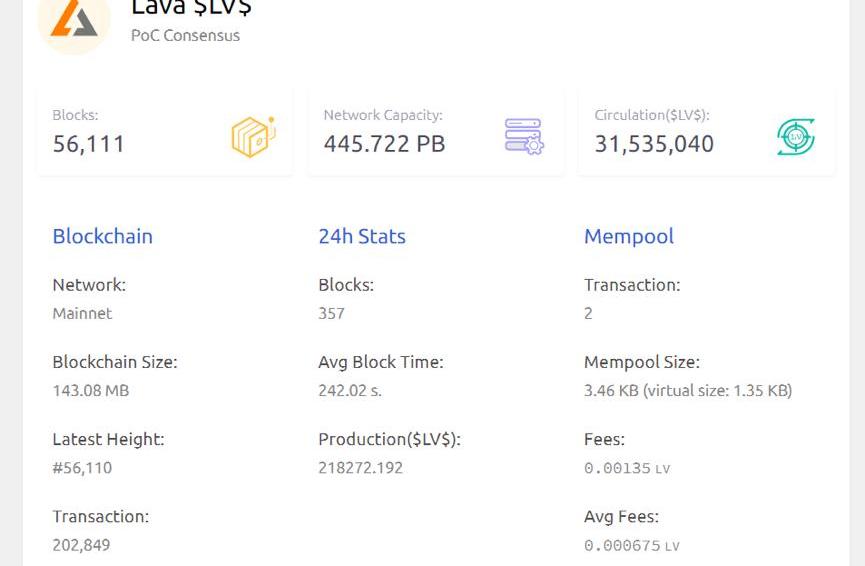Select the Mainnet network value
865x566 pixels.
point(82,313)
